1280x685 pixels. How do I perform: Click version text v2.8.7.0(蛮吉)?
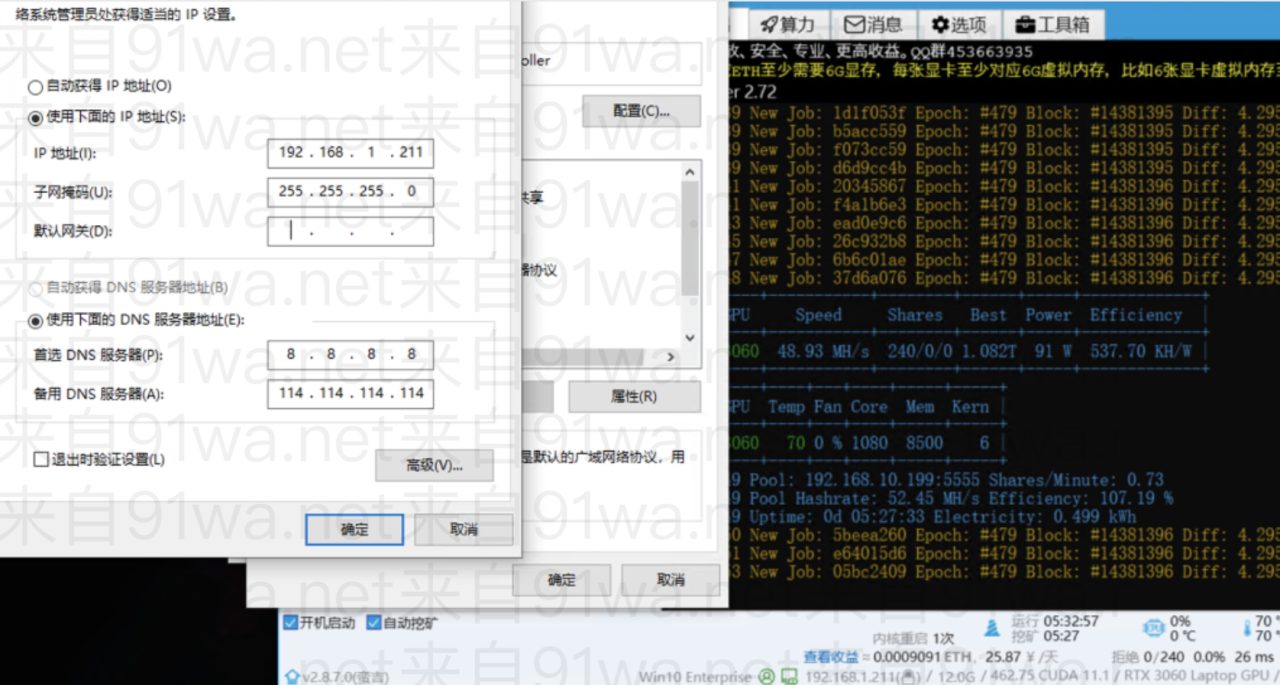(345, 678)
